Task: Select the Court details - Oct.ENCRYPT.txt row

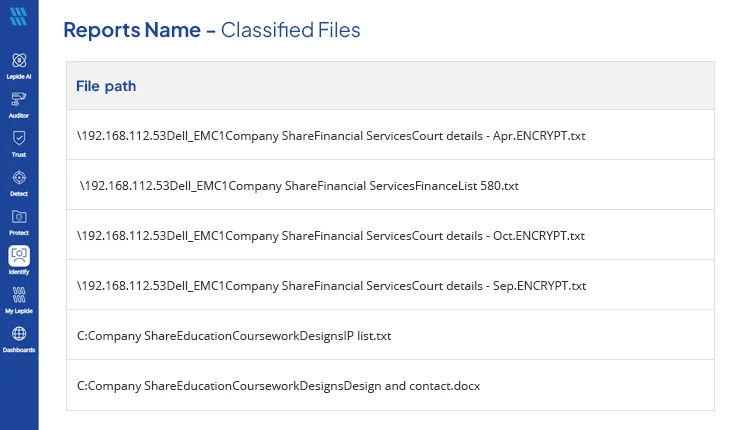Action: click(390, 235)
